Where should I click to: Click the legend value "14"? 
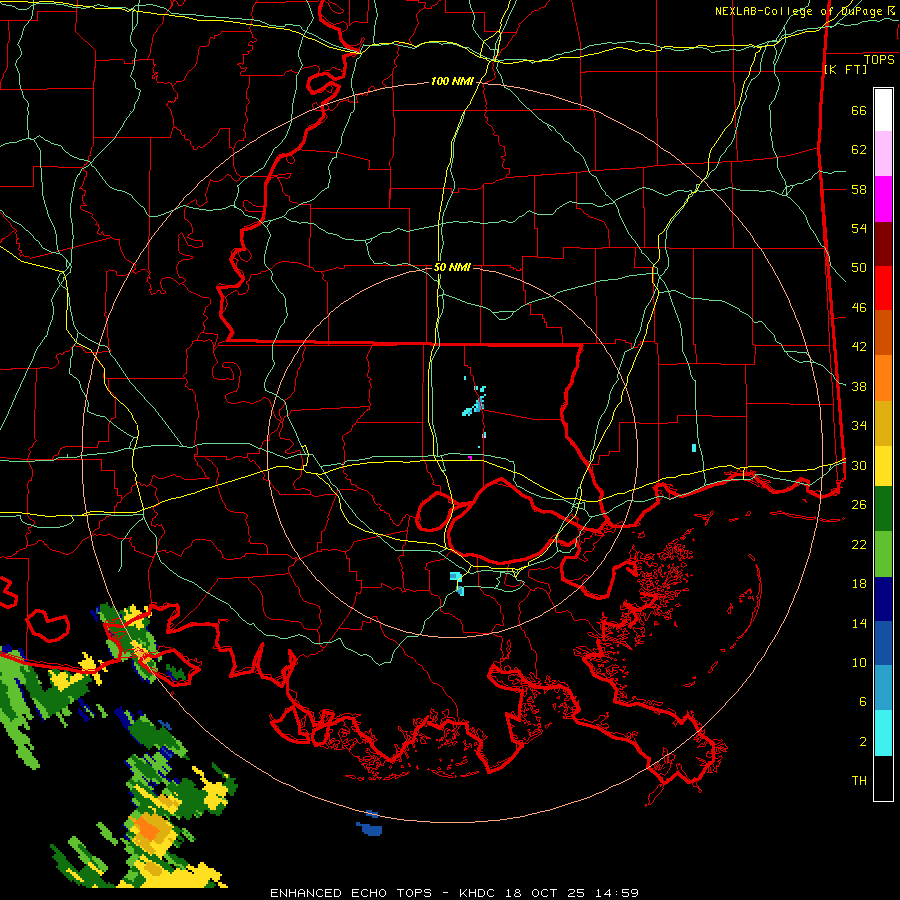pos(859,623)
